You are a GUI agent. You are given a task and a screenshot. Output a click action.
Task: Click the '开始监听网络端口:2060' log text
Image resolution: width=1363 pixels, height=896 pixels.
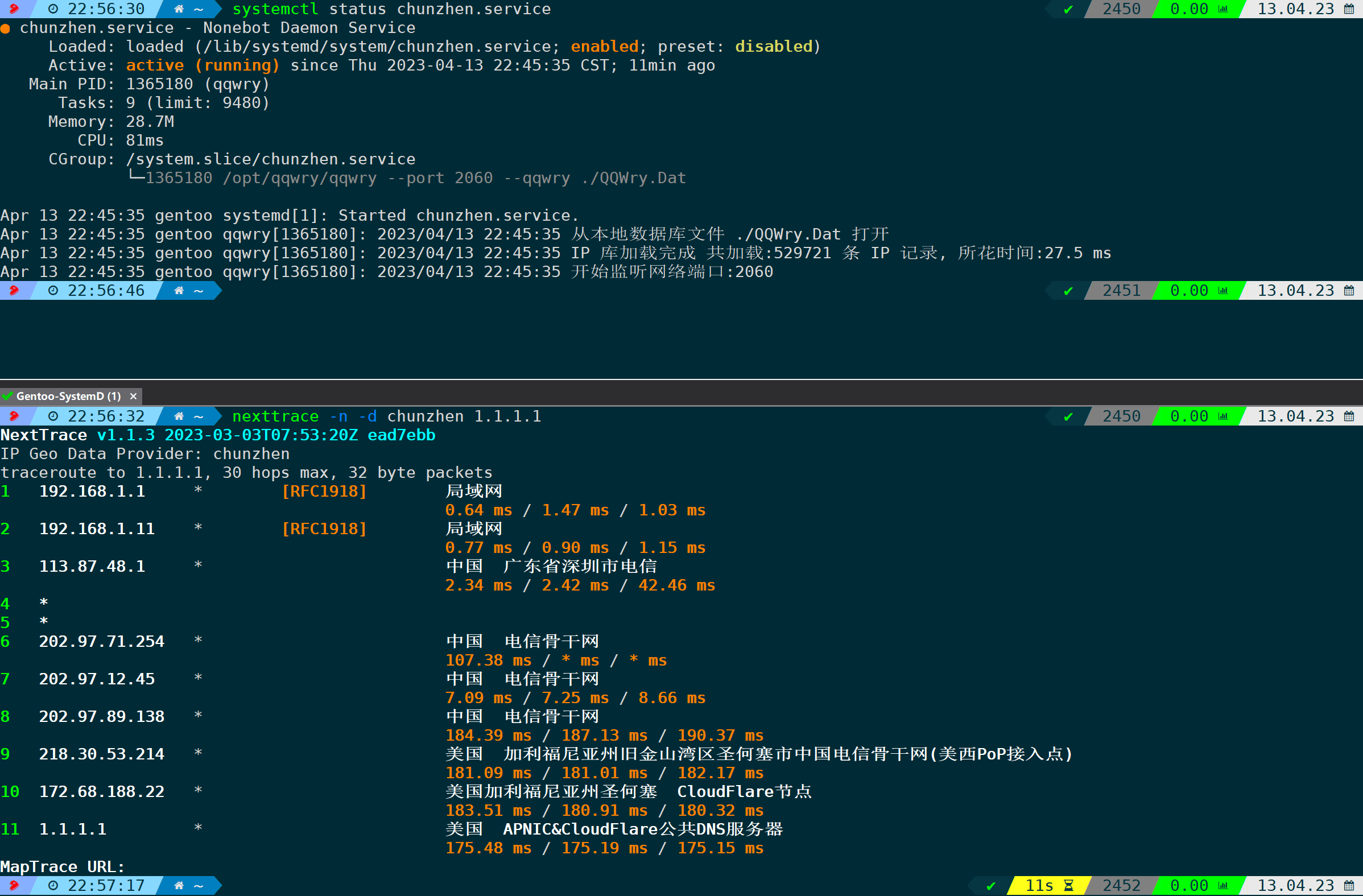click(672, 271)
